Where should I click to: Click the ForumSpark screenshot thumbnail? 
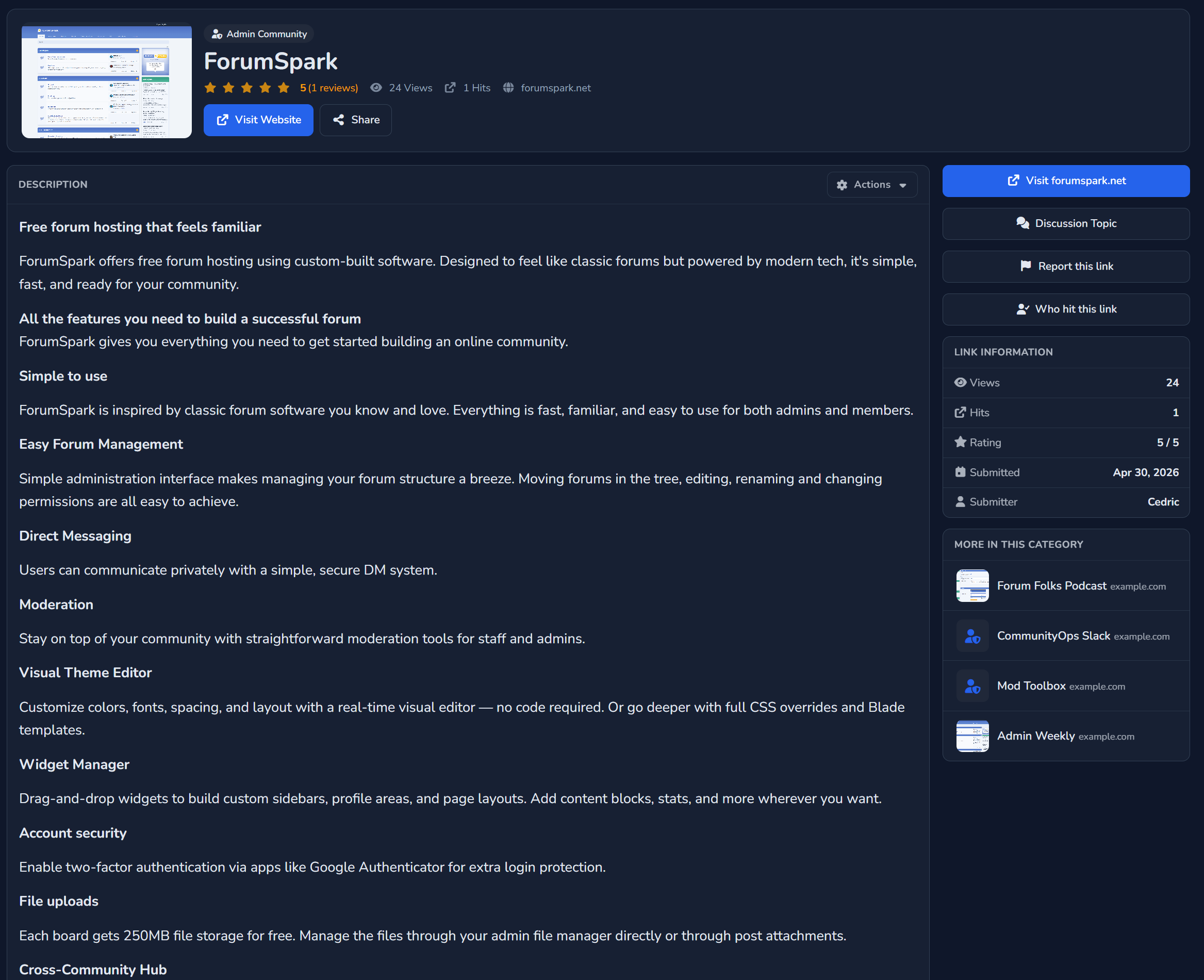[x=107, y=80]
